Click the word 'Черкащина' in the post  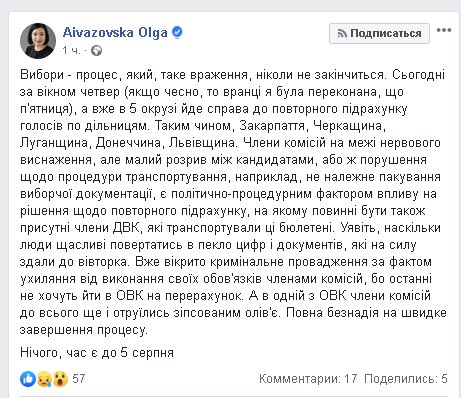click(x=348, y=126)
